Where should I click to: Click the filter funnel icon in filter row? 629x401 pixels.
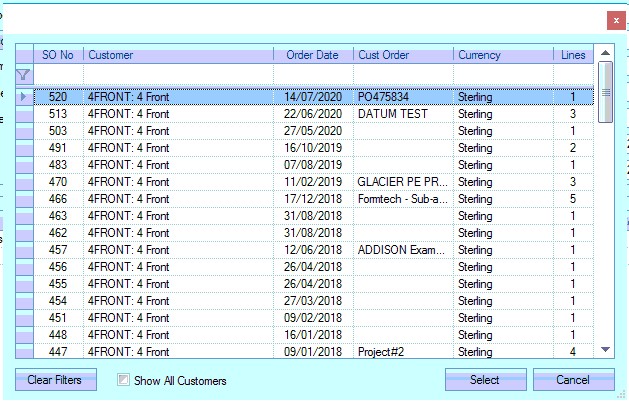[24, 75]
